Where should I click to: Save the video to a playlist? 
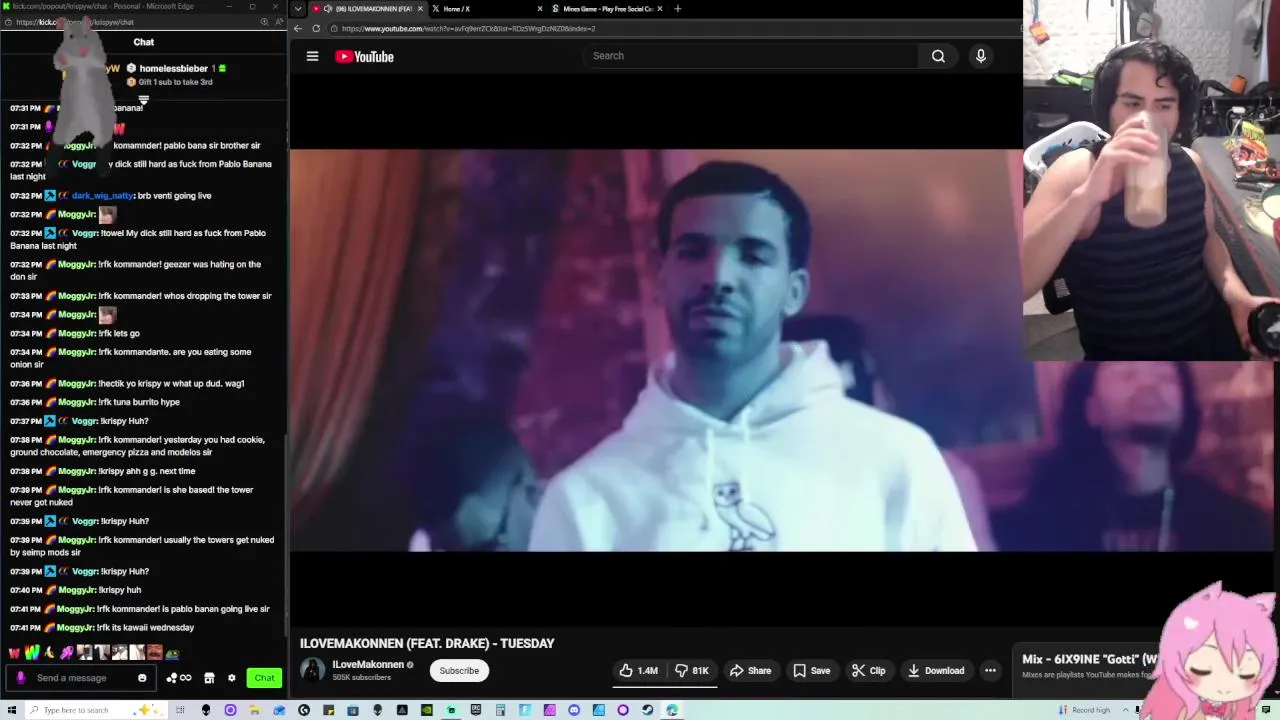coord(811,671)
